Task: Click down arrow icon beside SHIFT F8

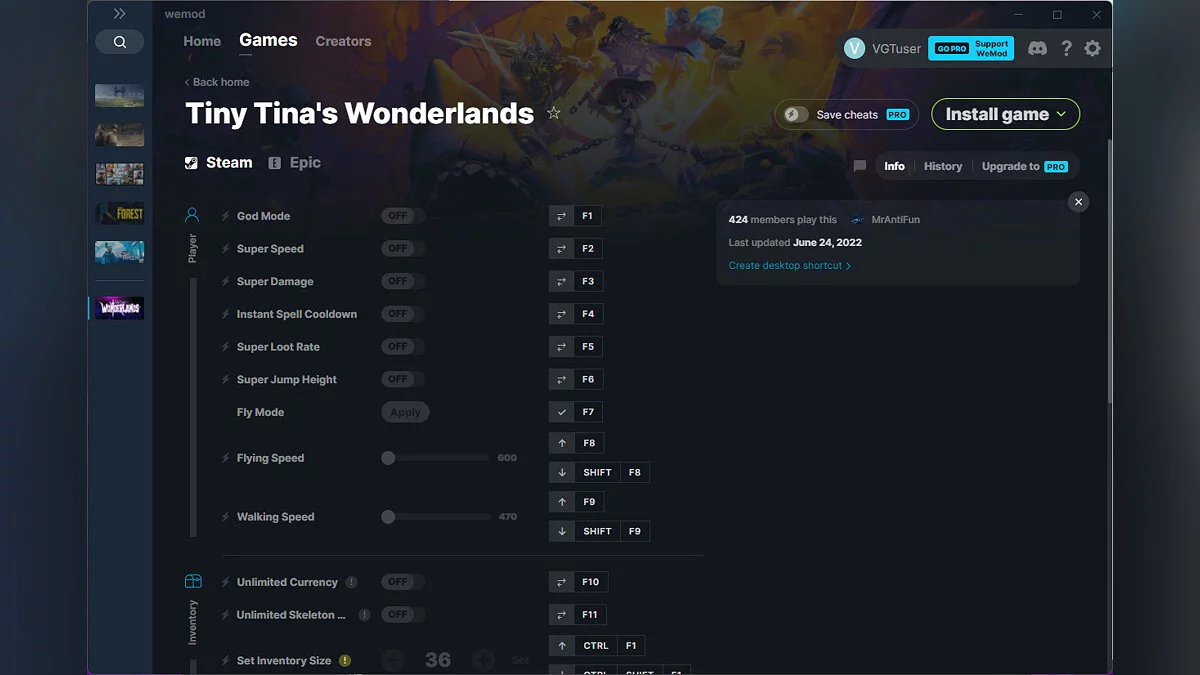Action: pos(561,472)
